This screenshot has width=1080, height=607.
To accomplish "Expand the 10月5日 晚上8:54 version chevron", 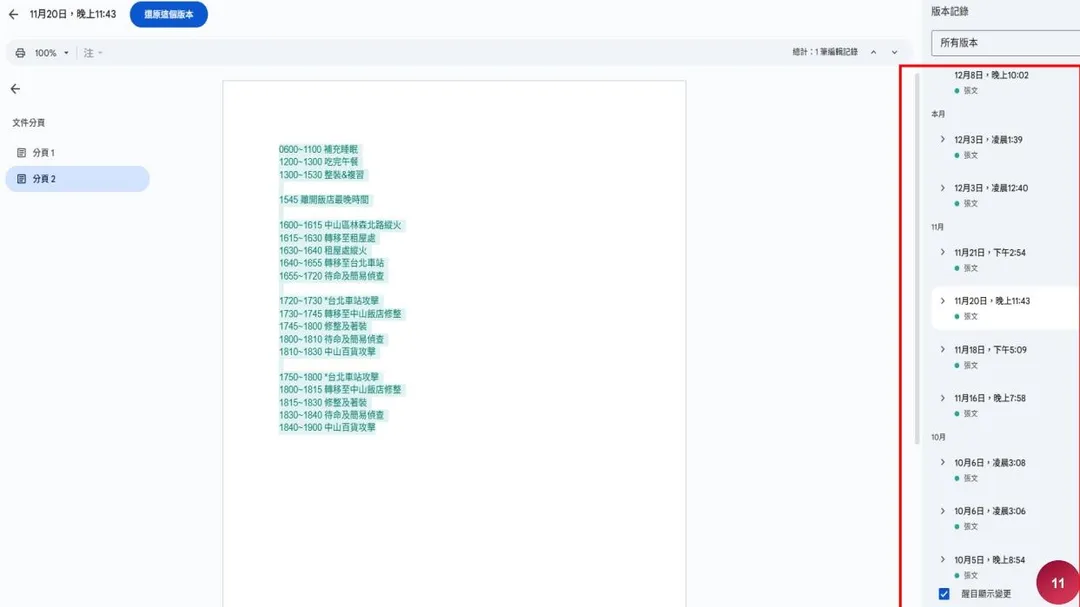I will pyautogui.click(x=942, y=559).
